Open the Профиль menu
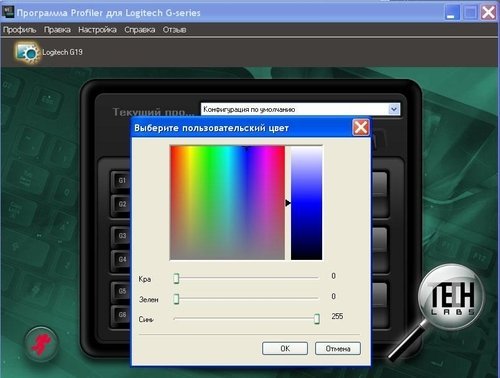The width and height of the screenshot is (500, 378). (x=19, y=30)
